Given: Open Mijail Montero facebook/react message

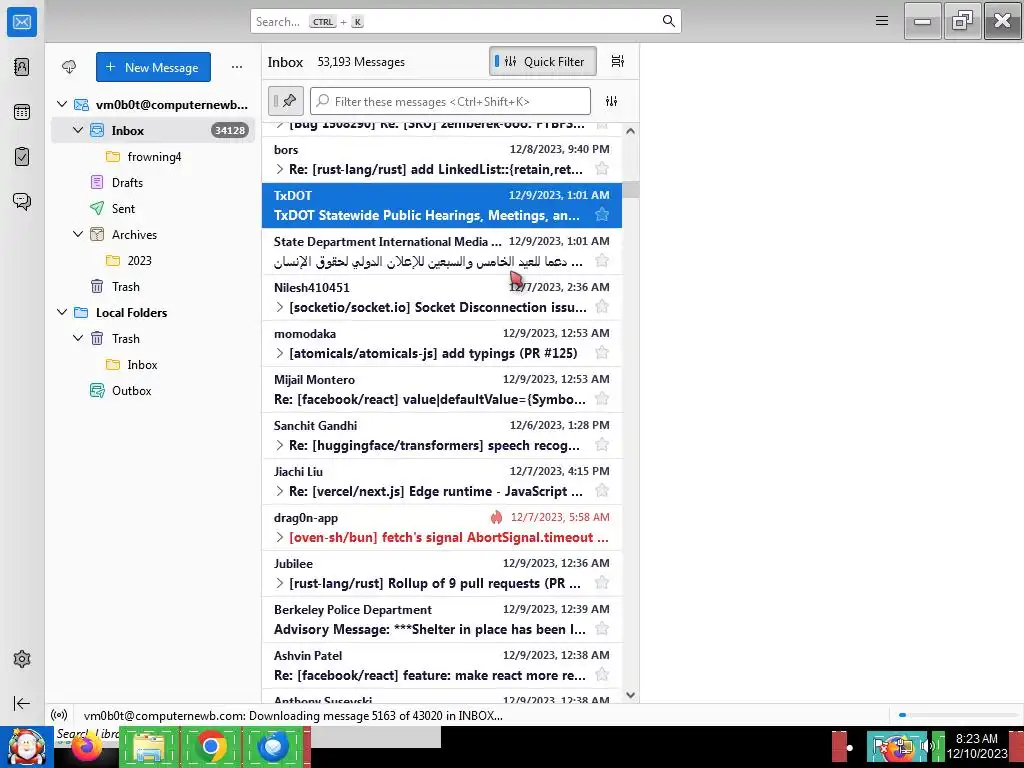Looking at the screenshot, I should tap(441, 389).
